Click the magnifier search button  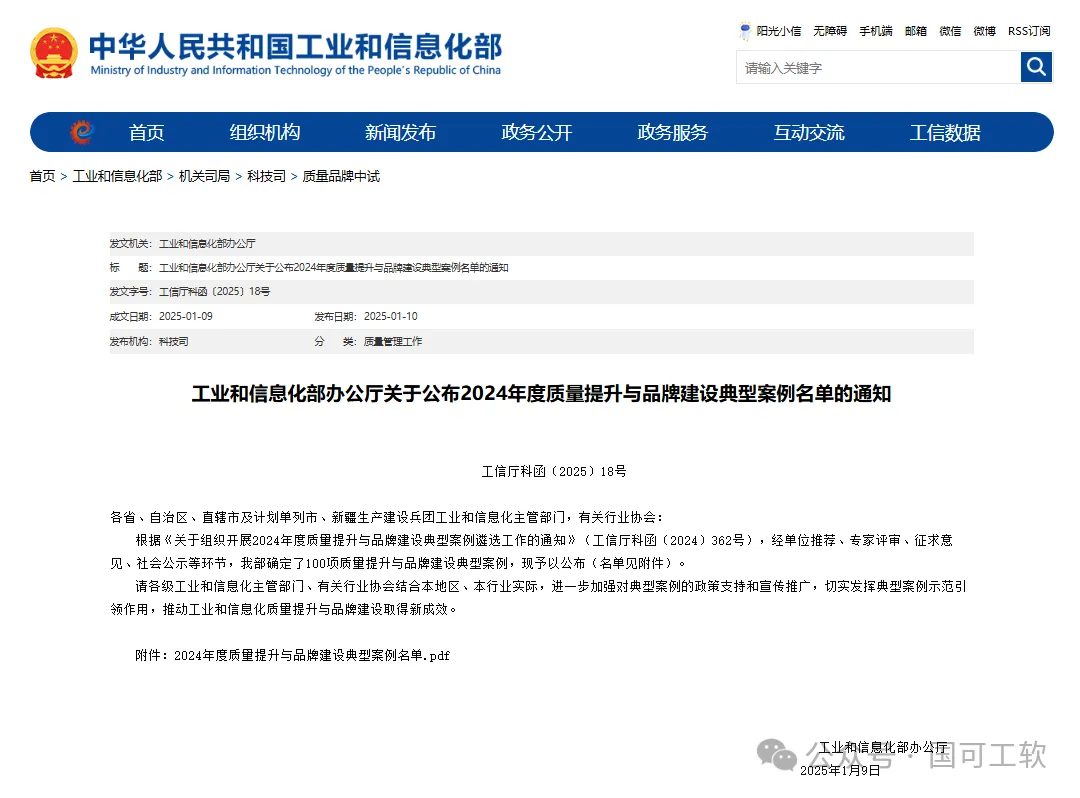pos(1036,67)
